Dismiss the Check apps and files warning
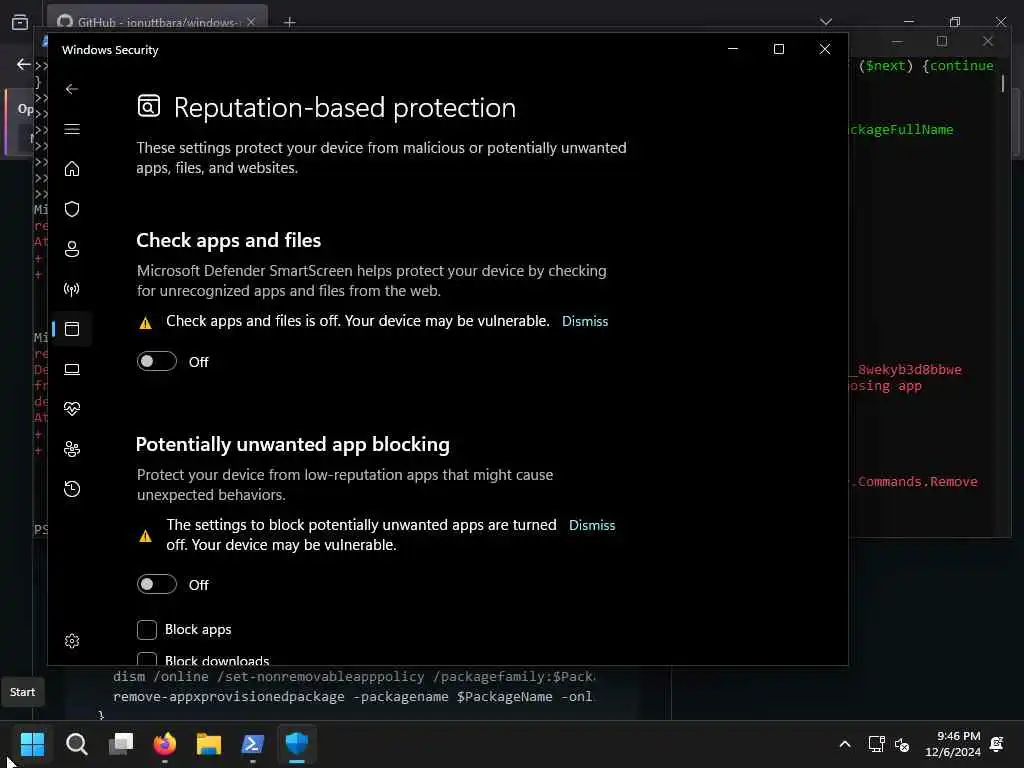Screen dimensions: 1024x768 point(585,321)
